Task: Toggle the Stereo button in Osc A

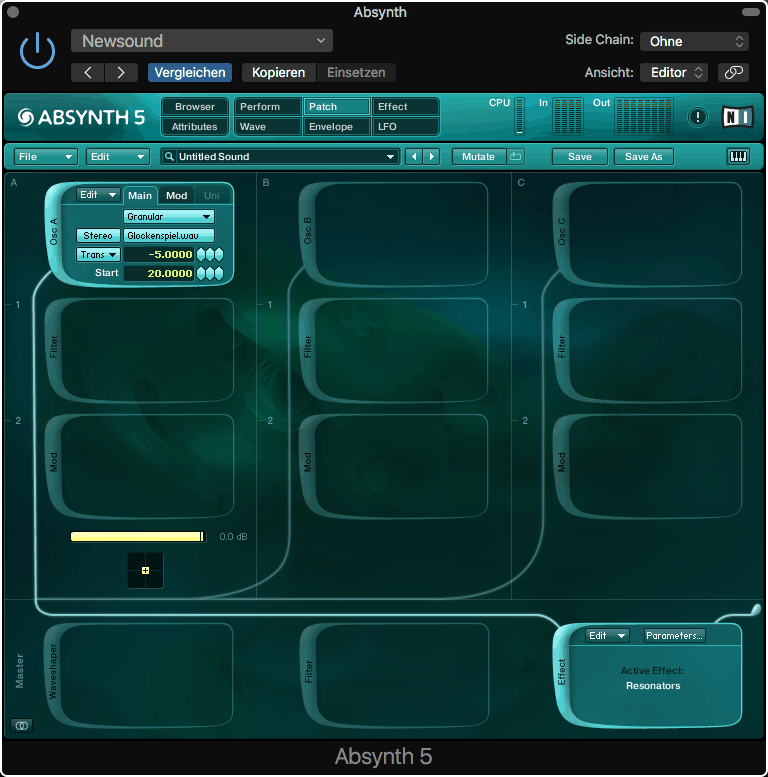Action: point(98,235)
